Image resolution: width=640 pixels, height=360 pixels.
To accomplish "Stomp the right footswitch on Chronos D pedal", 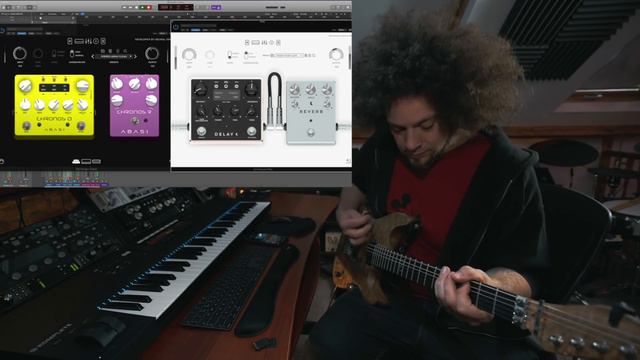I will pyautogui.click(x=81, y=126).
